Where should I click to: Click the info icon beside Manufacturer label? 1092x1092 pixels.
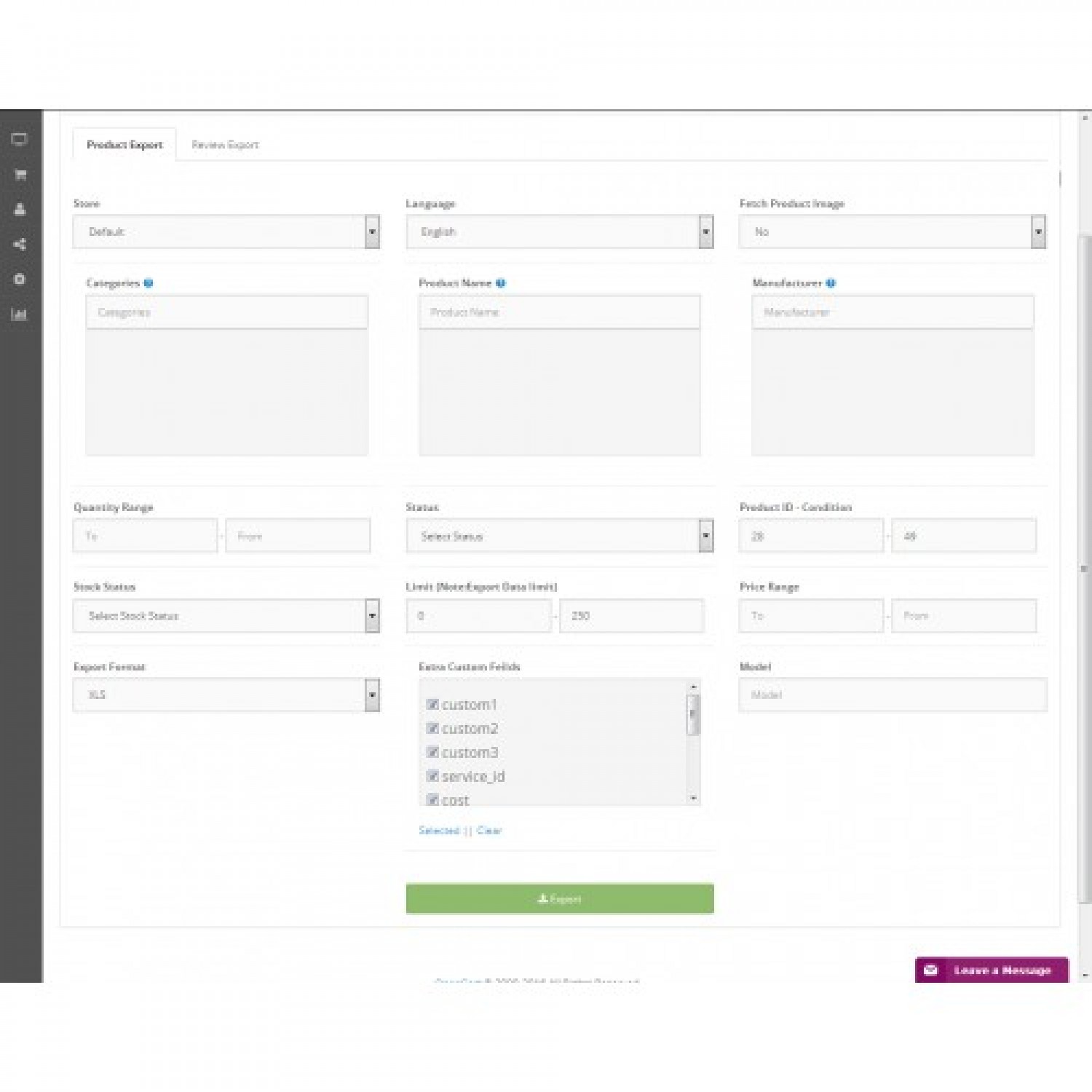click(831, 283)
